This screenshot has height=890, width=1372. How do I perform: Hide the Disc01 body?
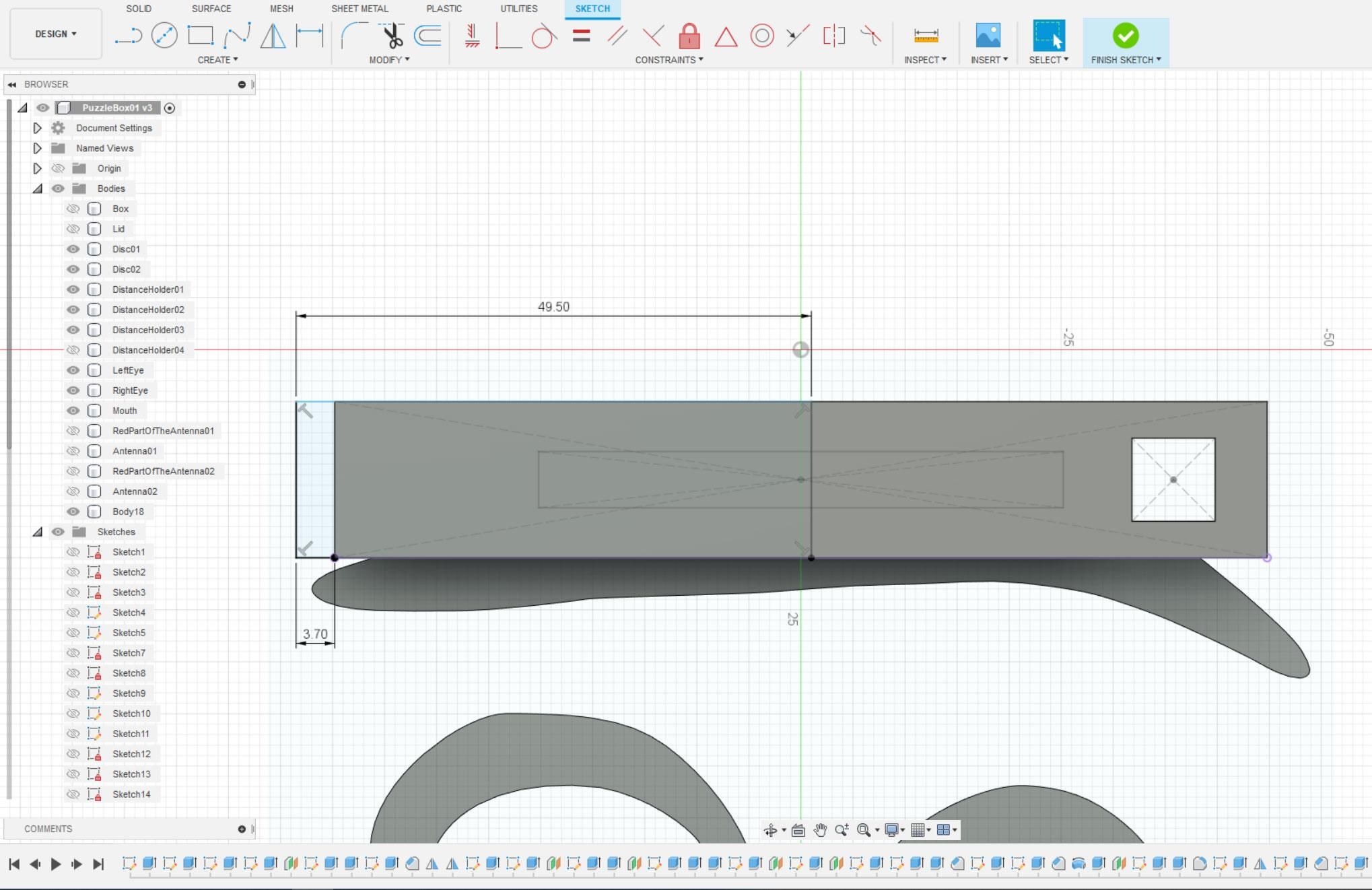(73, 249)
